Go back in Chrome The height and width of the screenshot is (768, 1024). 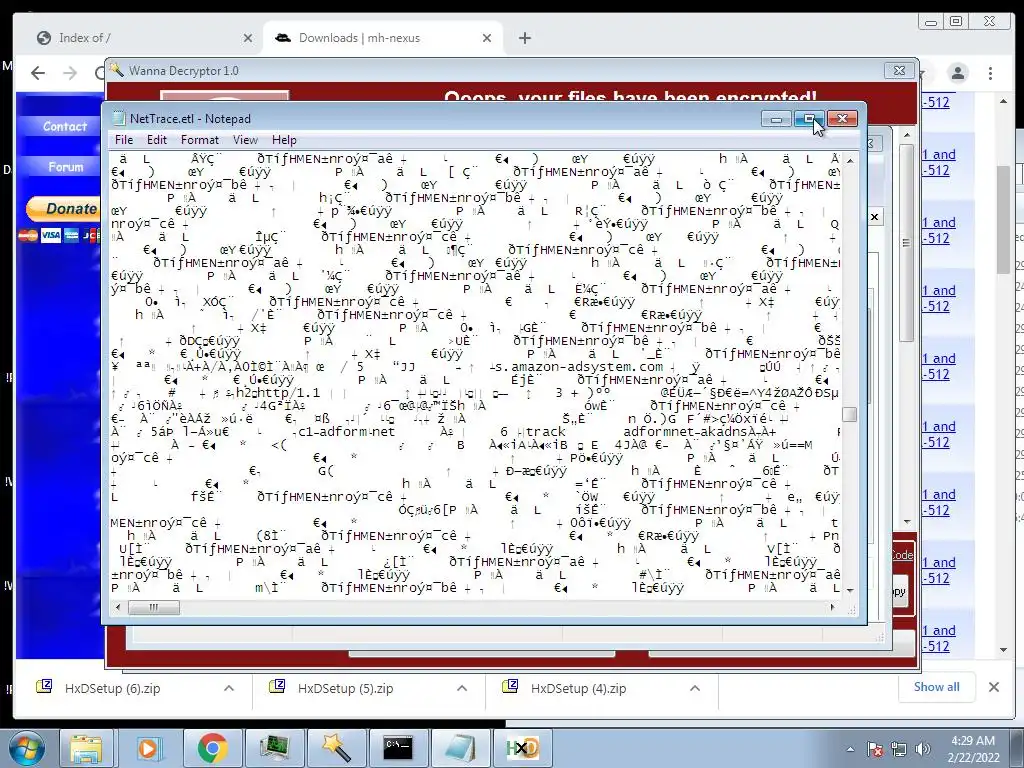[38, 73]
